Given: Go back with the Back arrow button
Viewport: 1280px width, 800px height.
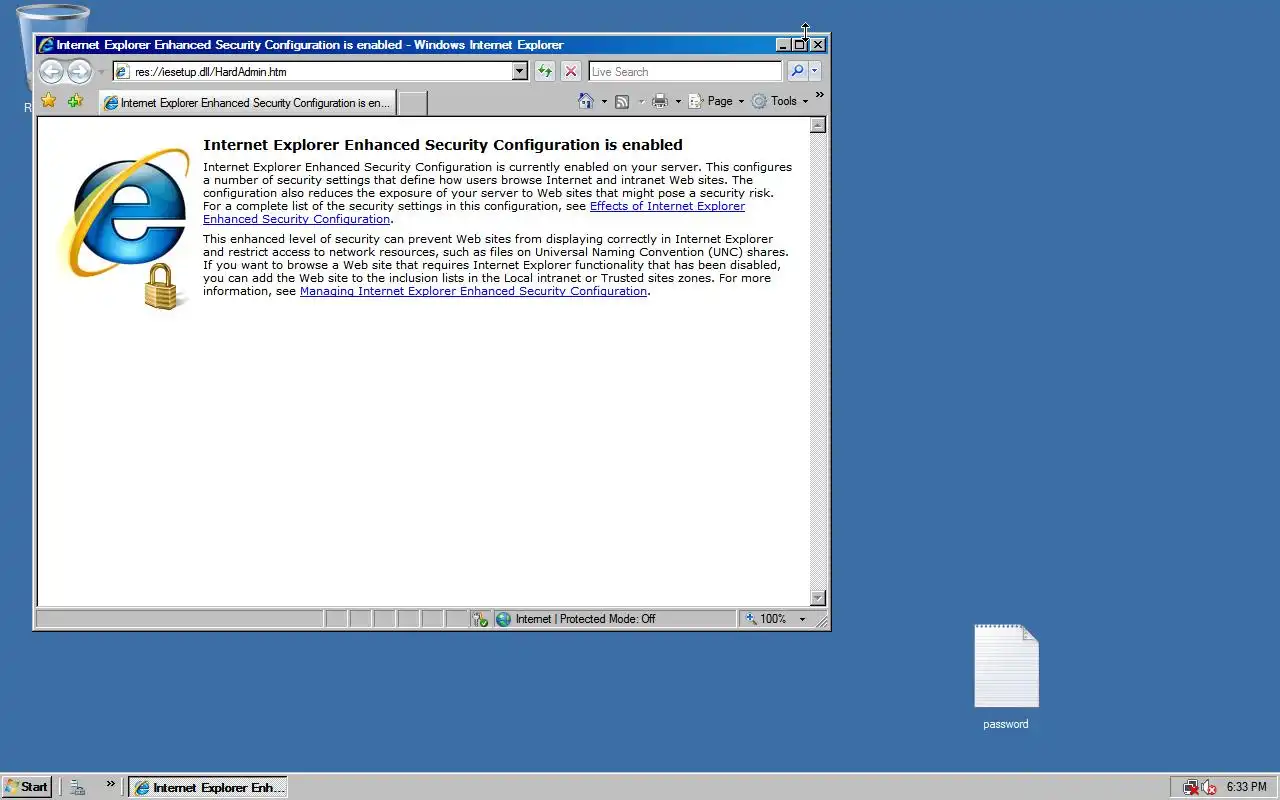Looking at the screenshot, I should point(51,71).
